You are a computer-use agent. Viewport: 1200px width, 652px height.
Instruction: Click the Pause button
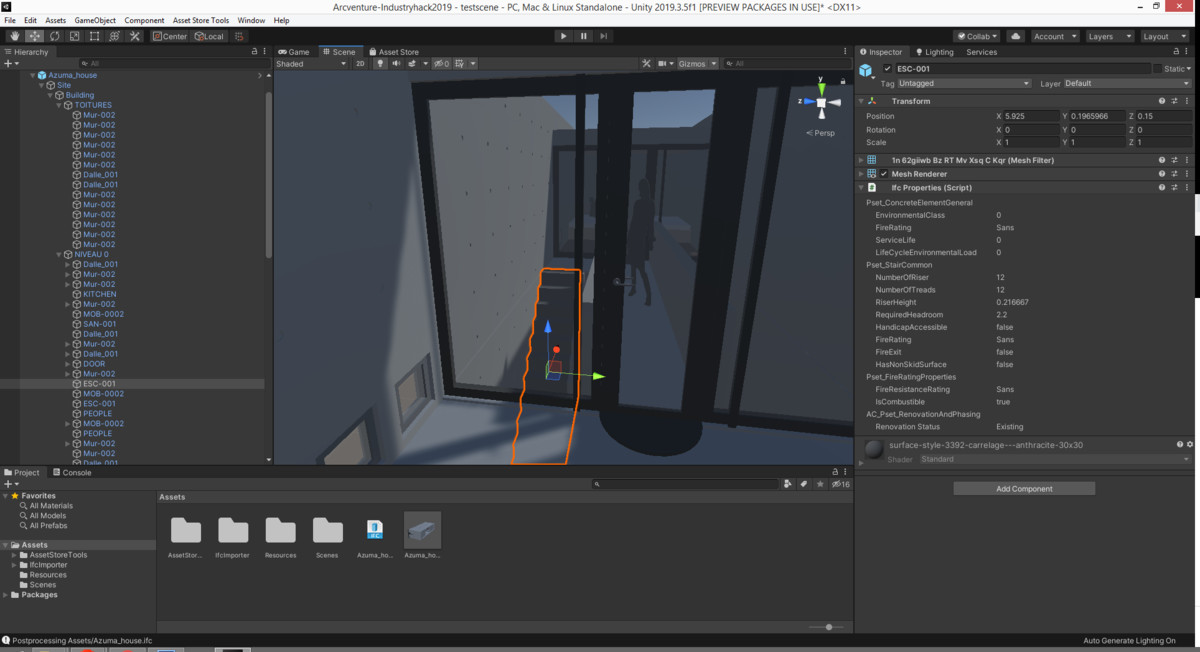(x=584, y=36)
